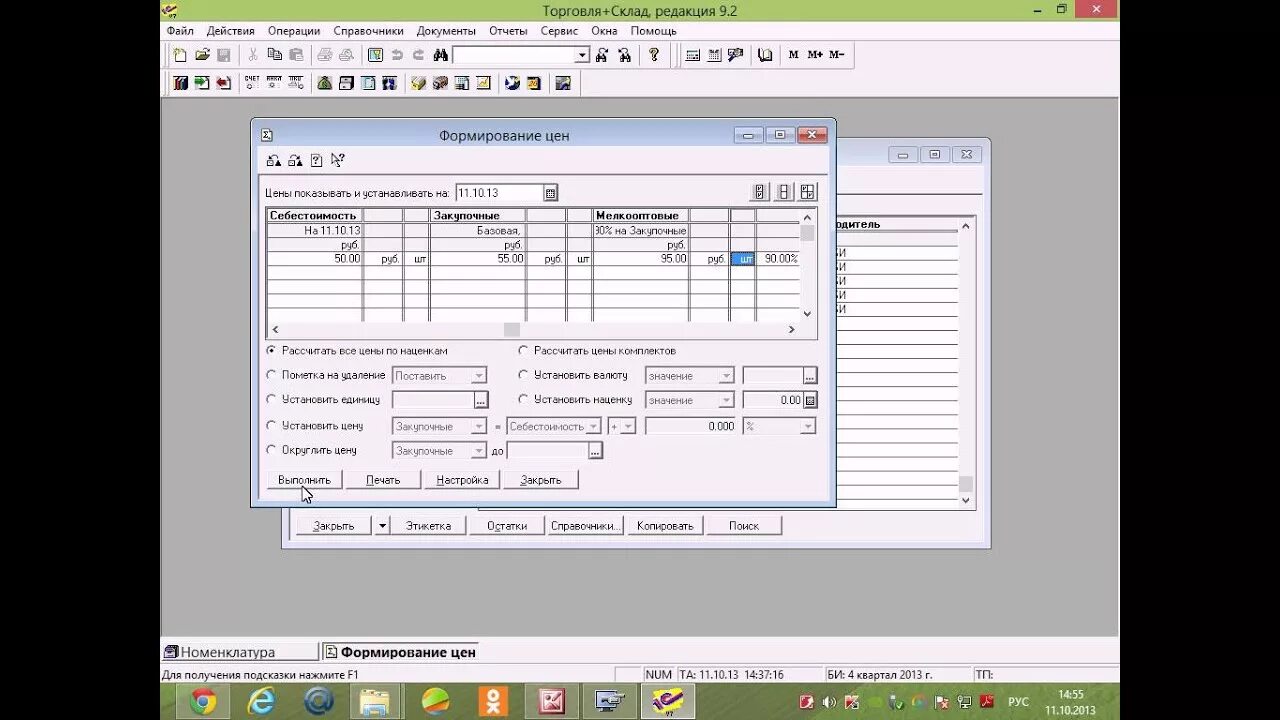Click the globe icon in second toolbar

pyautogui.click(x=512, y=83)
